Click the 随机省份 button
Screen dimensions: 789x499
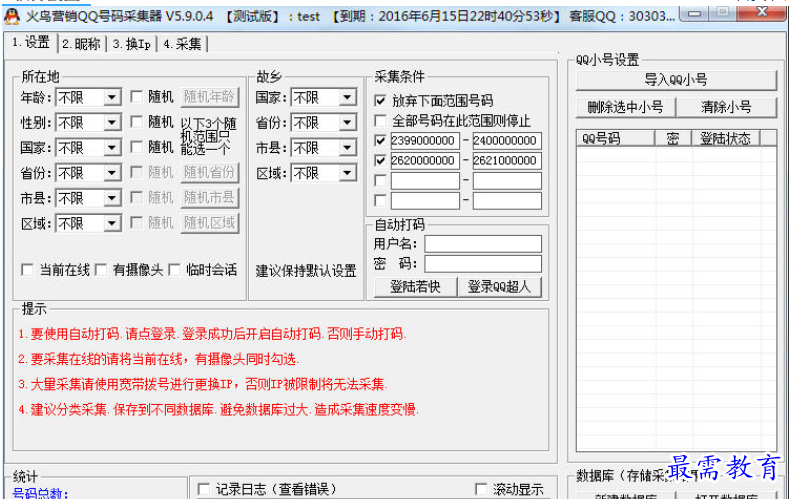[209, 173]
